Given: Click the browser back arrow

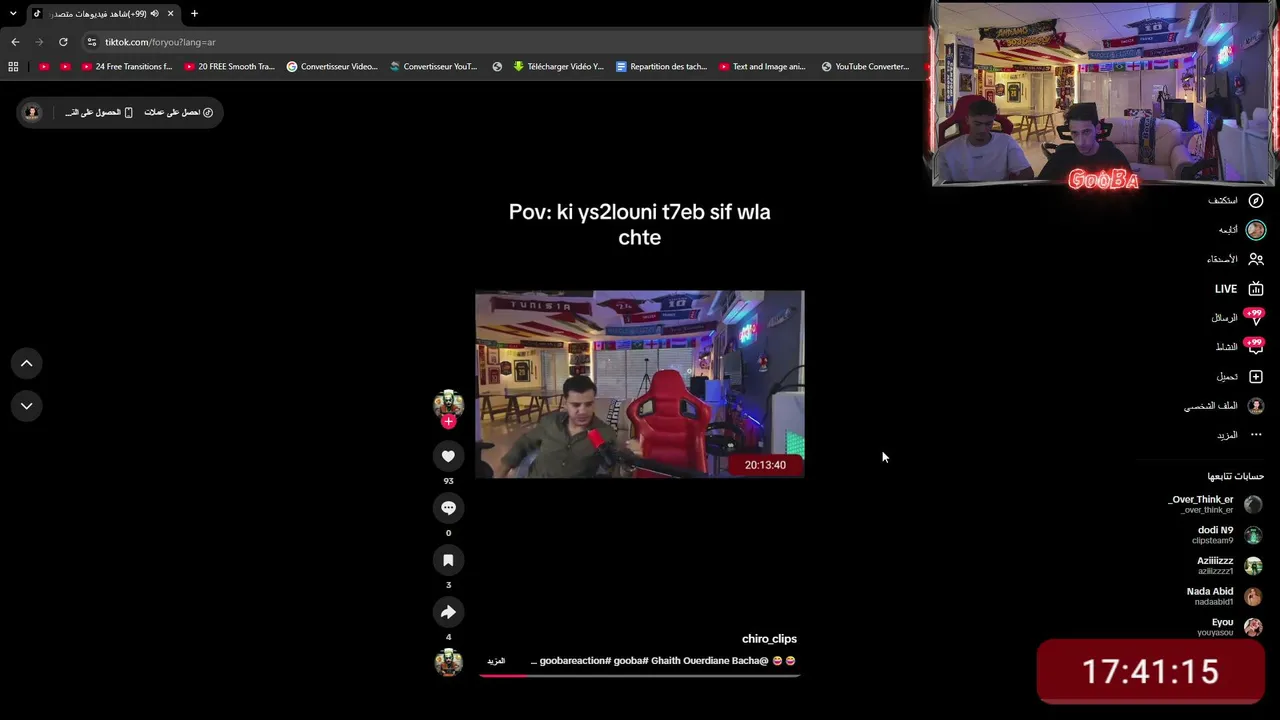Looking at the screenshot, I should (15, 42).
